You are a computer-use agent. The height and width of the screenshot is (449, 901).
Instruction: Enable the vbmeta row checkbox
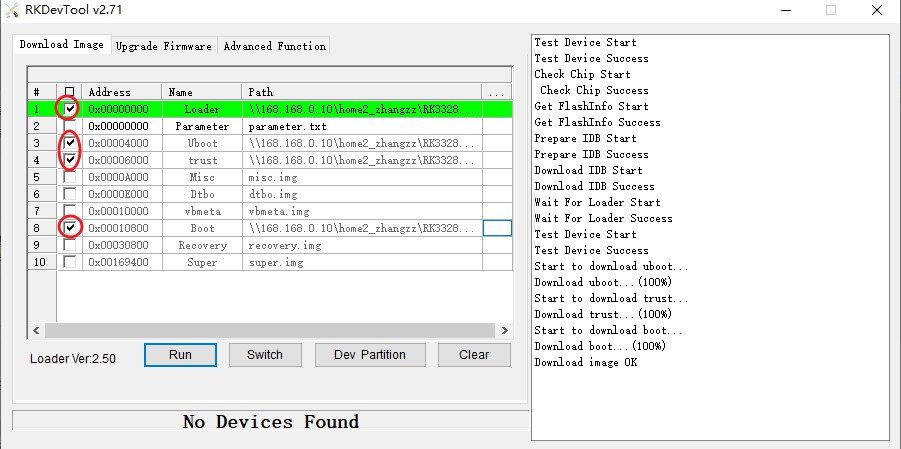(70, 211)
